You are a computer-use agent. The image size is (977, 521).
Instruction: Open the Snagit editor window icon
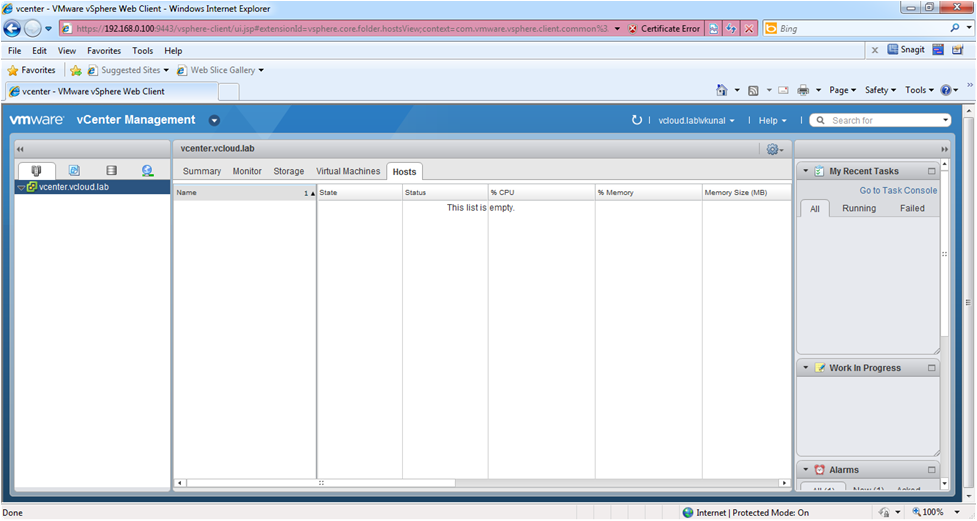[x=938, y=50]
